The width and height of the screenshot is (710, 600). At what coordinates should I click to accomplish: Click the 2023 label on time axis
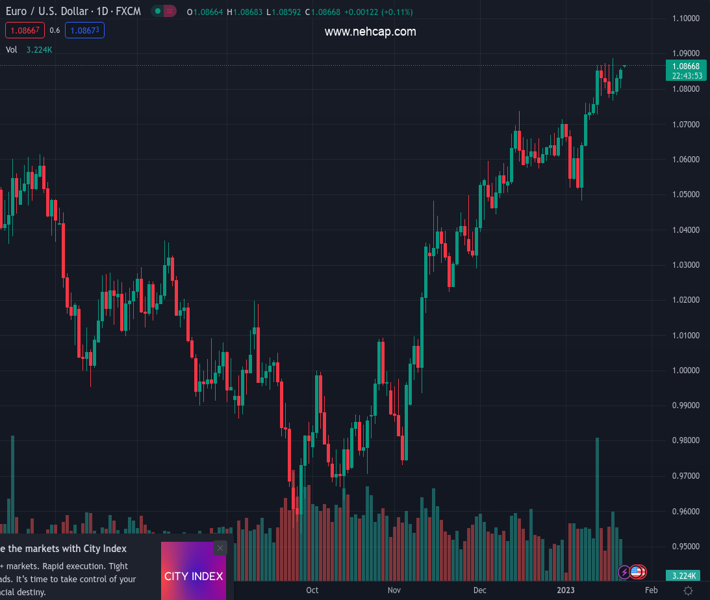[x=566, y=591]
